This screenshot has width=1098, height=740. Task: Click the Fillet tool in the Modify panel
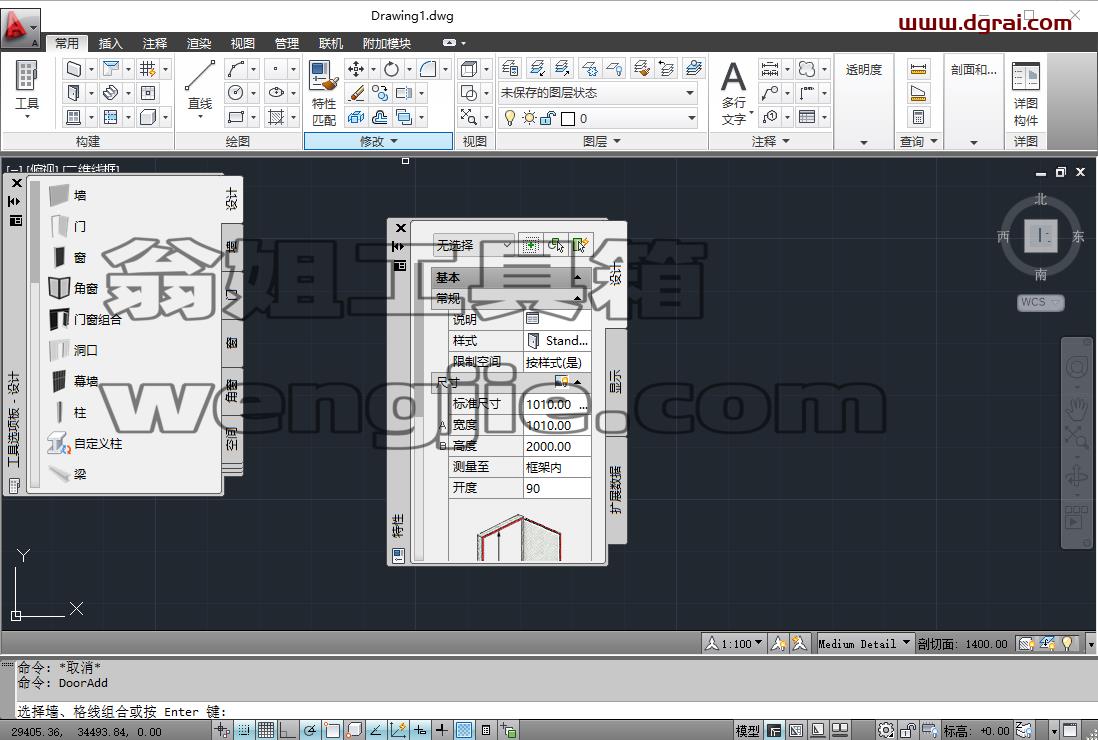(427, 69)
